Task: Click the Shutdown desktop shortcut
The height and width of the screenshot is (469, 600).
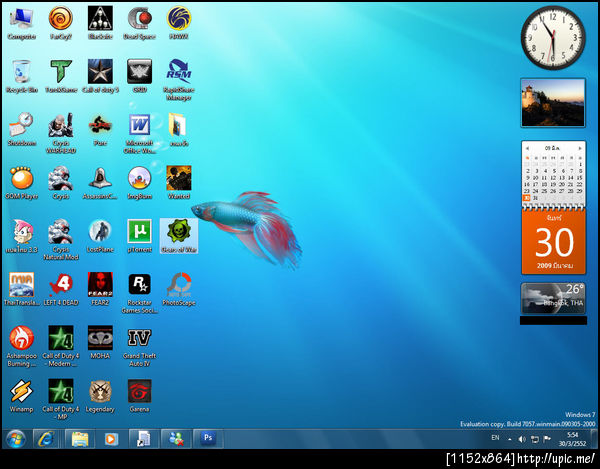Action: tap(21, 129)
